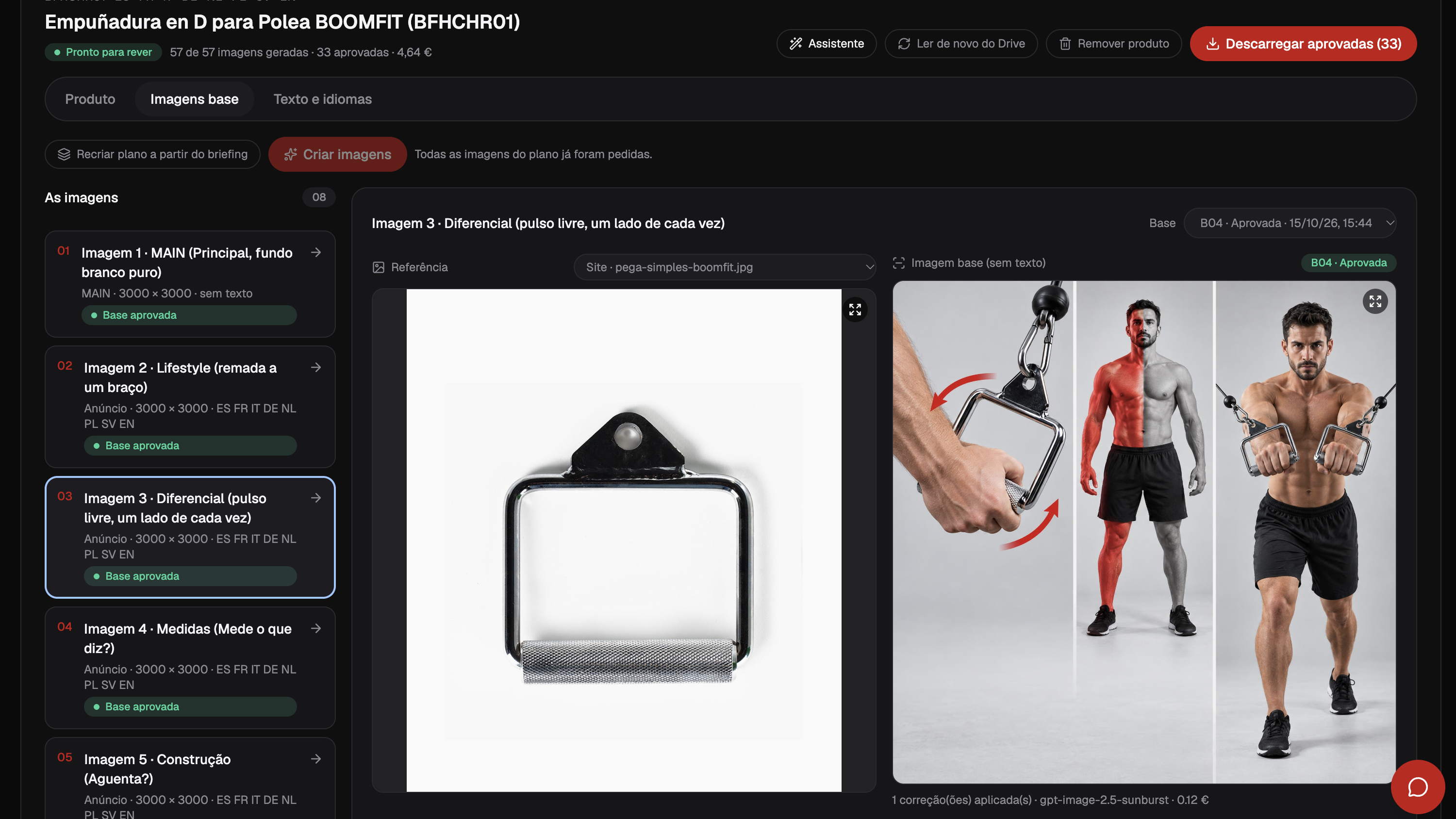Click the B04 · Aprovada green badge

click(x=1349, y=263)
